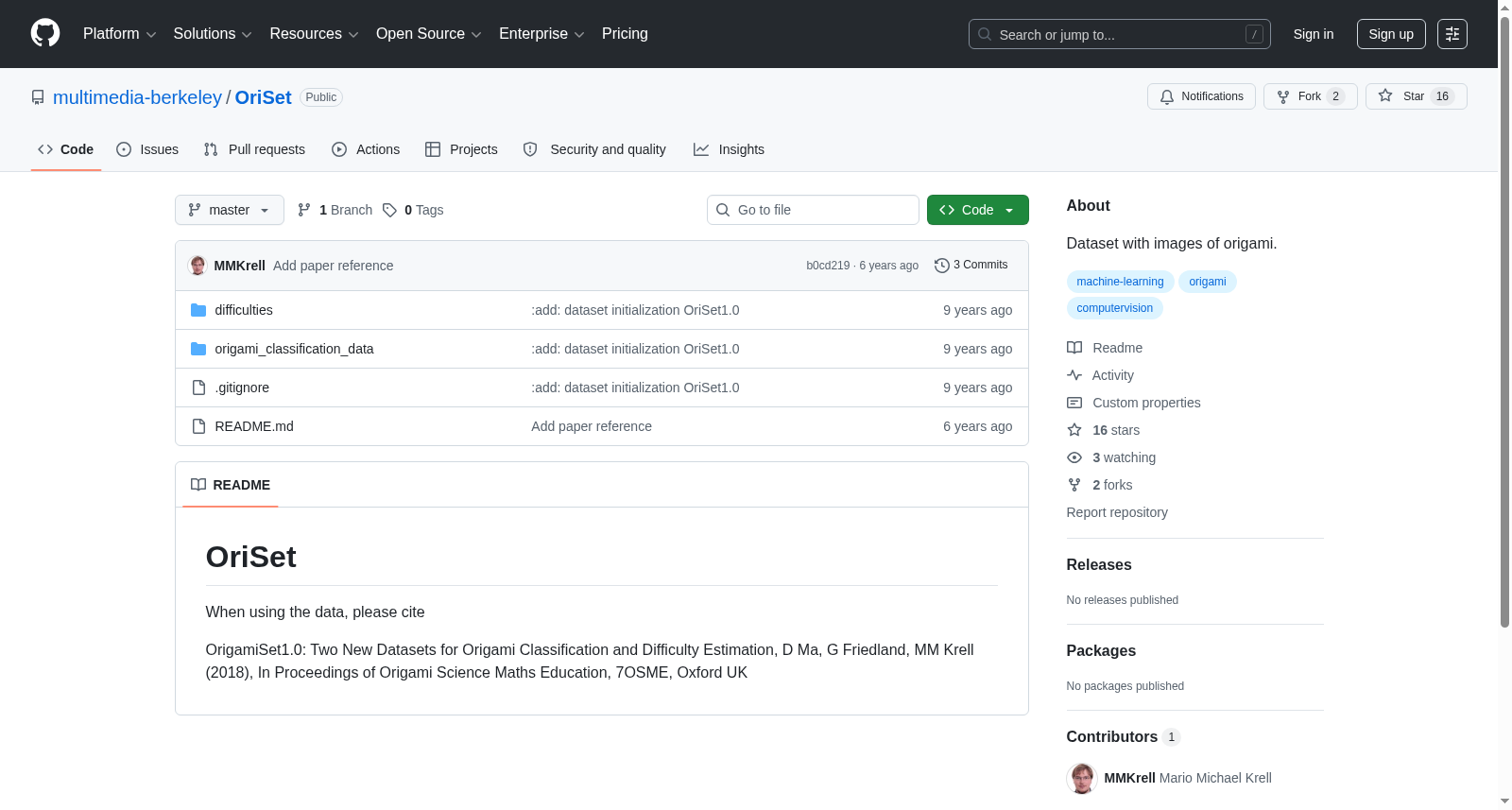Click the Releases heading link
This screenshot has height=810, width=1512.
tap(1099, 564)
